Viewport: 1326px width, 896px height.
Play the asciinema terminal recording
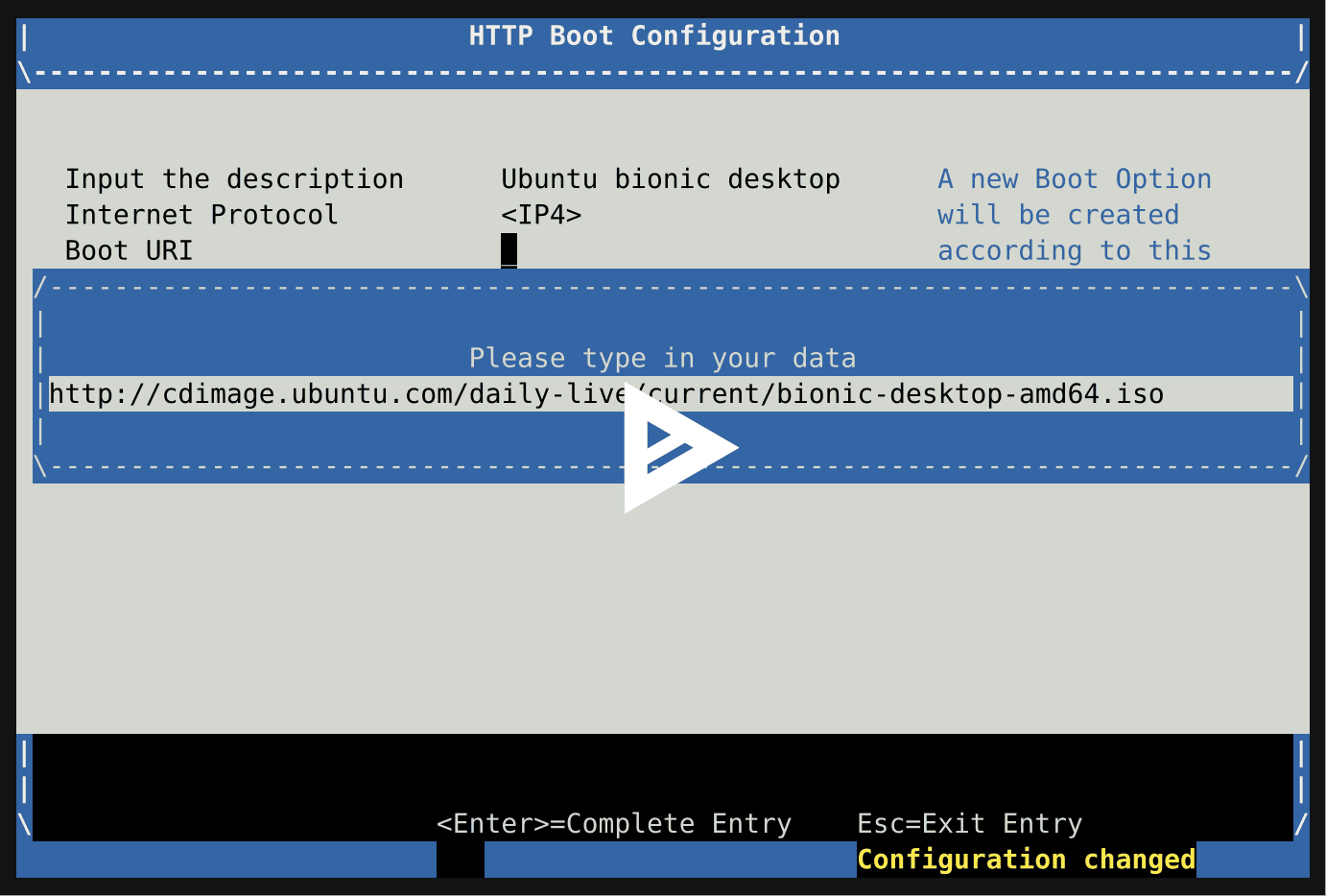point(680,447)
